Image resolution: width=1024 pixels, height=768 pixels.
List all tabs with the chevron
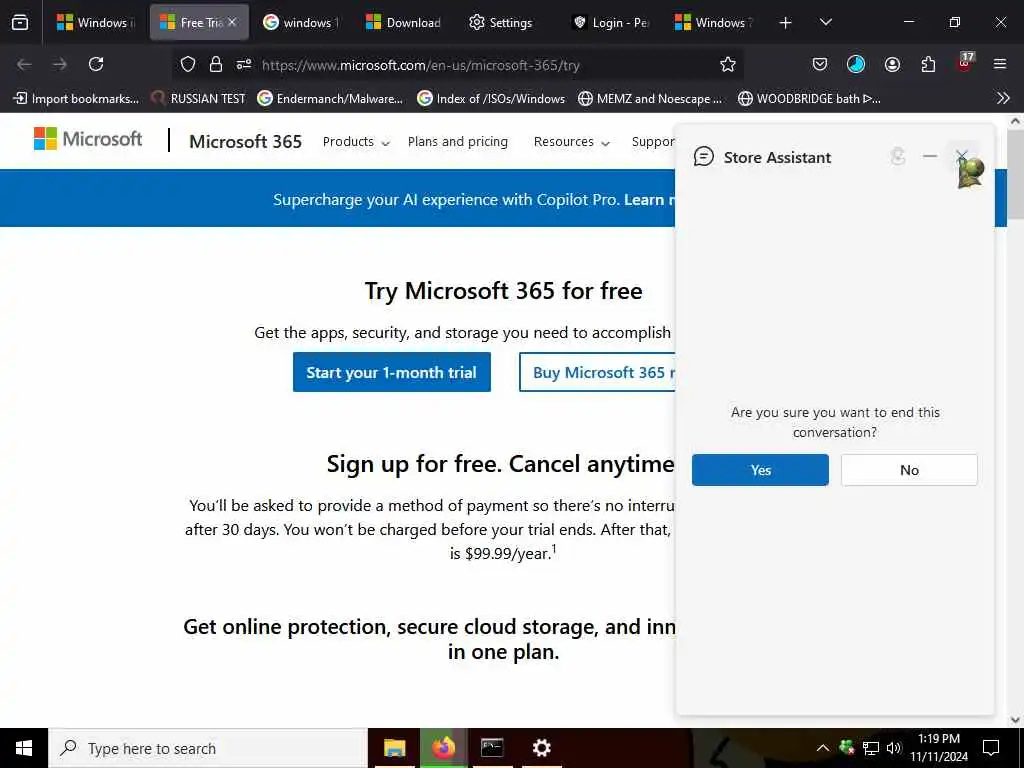[x=825, y=22]
